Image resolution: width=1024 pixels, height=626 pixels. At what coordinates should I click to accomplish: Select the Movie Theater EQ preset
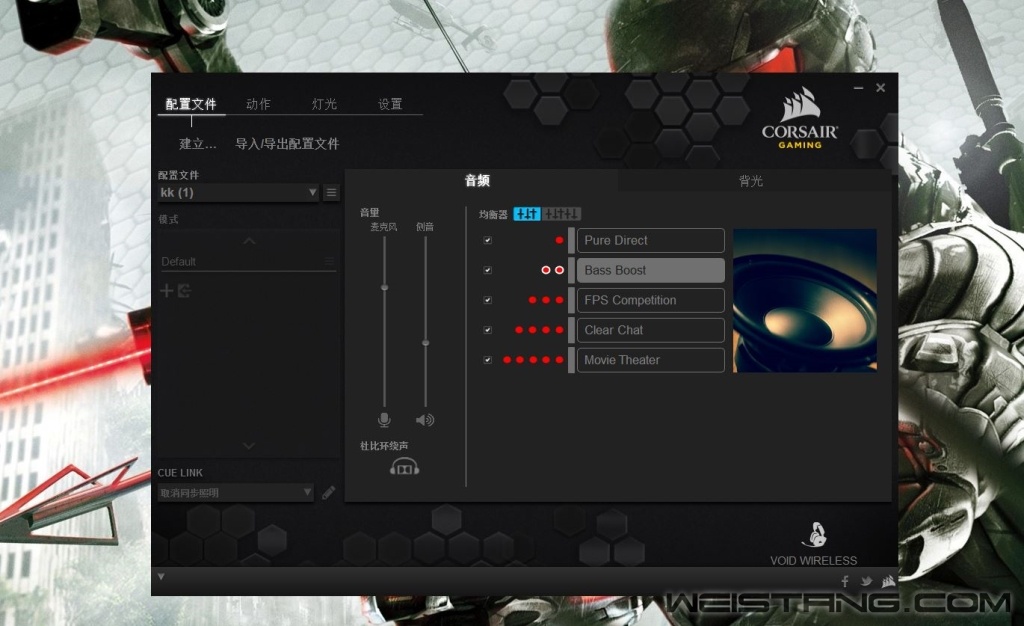click(650, 360)
